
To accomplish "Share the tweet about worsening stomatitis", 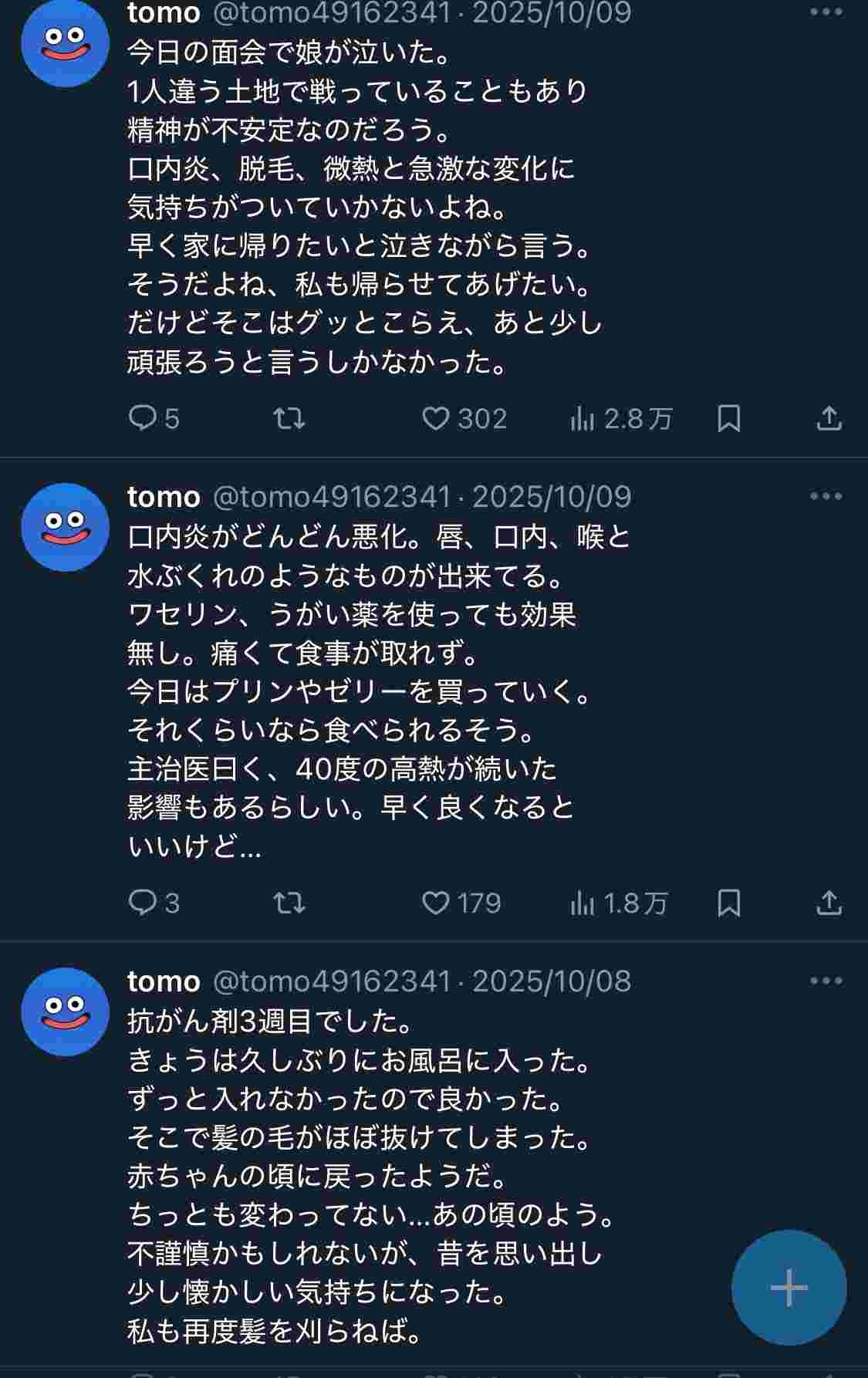I will pos(829,903).
